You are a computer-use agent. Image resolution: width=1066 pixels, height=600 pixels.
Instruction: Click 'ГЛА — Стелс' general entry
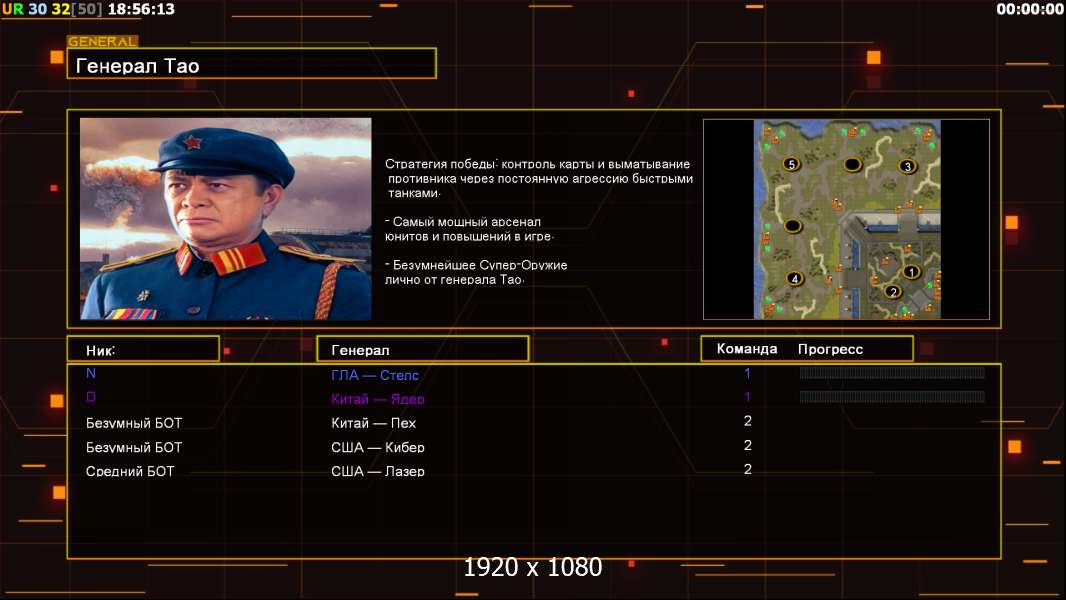click(x=375, y=375)
